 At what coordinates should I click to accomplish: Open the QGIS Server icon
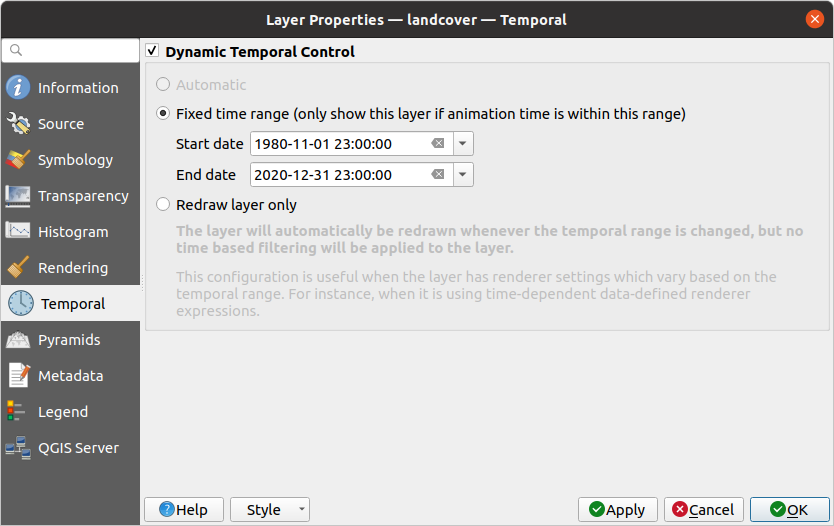(18, 448)
